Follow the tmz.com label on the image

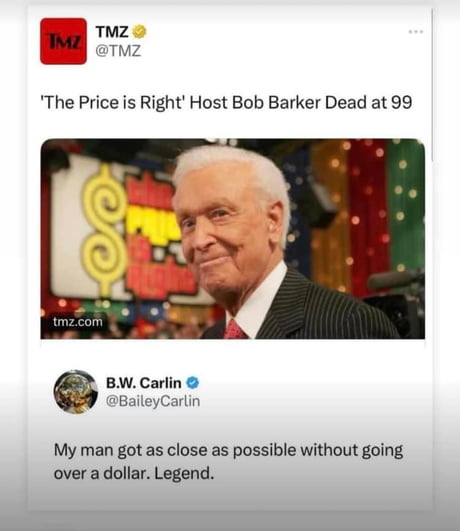pyautogui.click(x=78, y=322)
